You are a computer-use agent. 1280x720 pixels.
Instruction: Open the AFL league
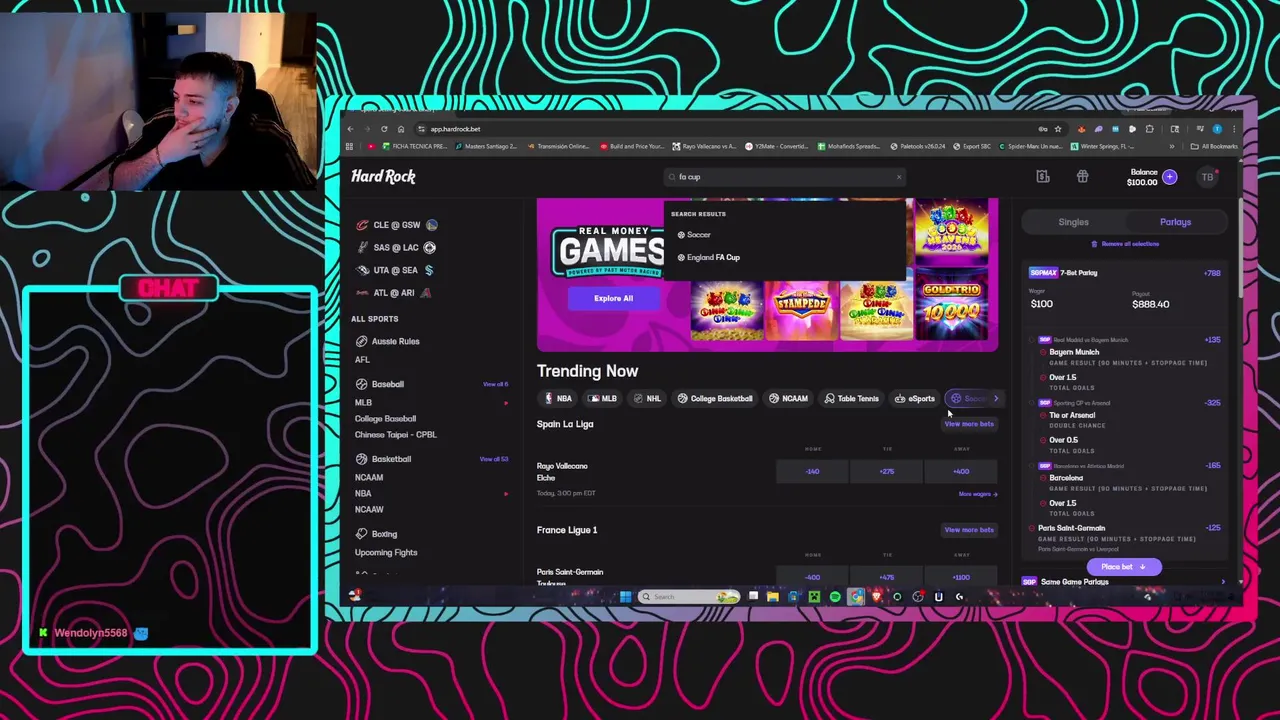[x=362, y=360]
